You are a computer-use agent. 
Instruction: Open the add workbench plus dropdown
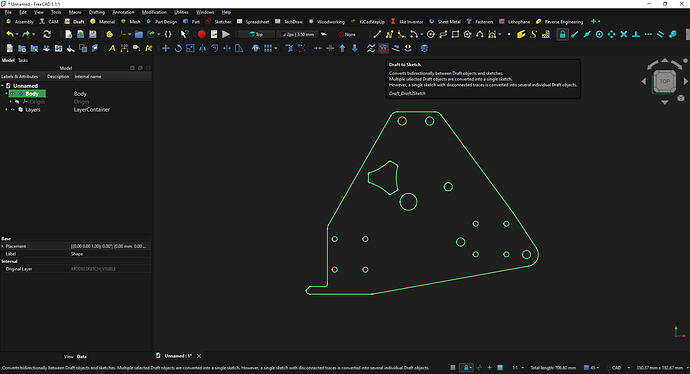coord(595,21)
